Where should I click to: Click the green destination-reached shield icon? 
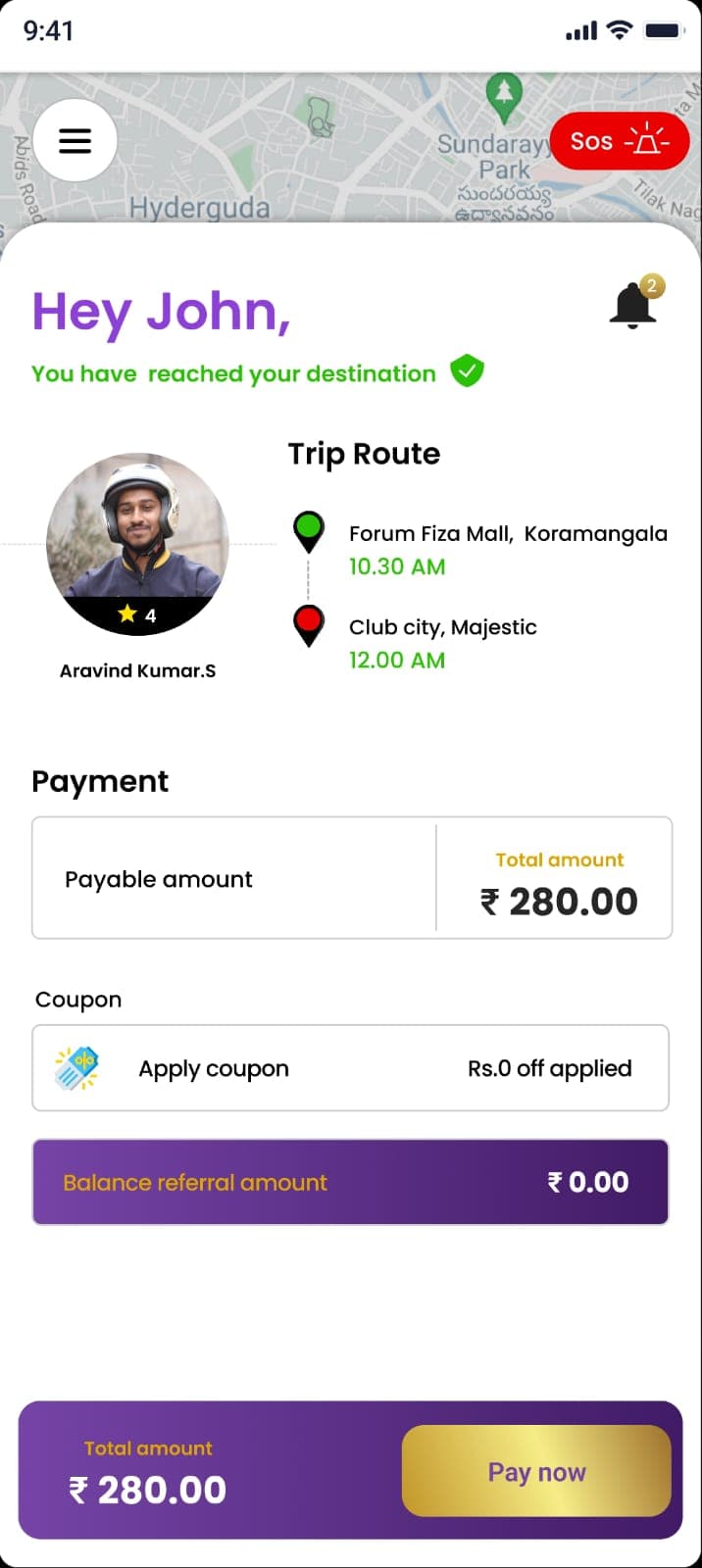pos(467,371)
